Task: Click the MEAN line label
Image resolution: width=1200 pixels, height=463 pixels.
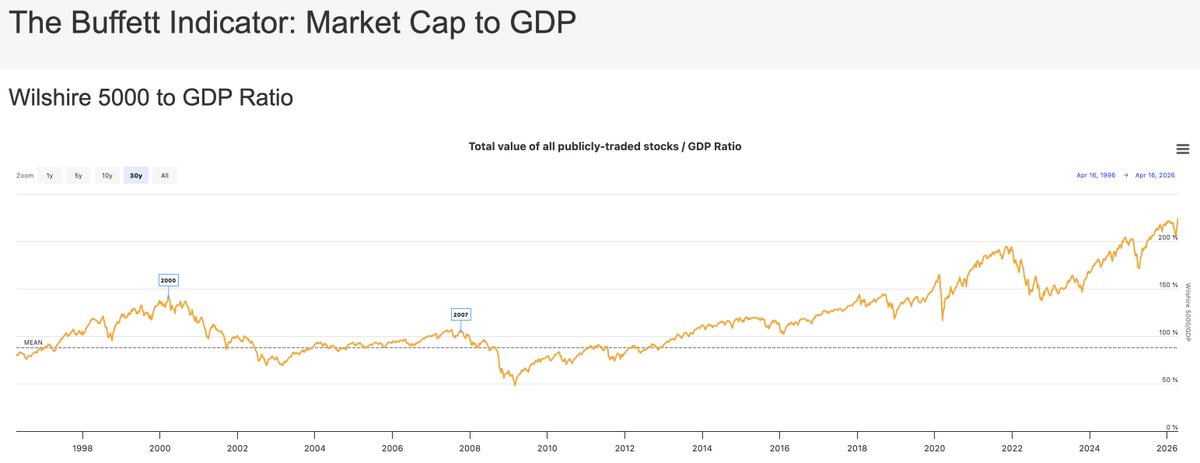Action: click(33, 343)
